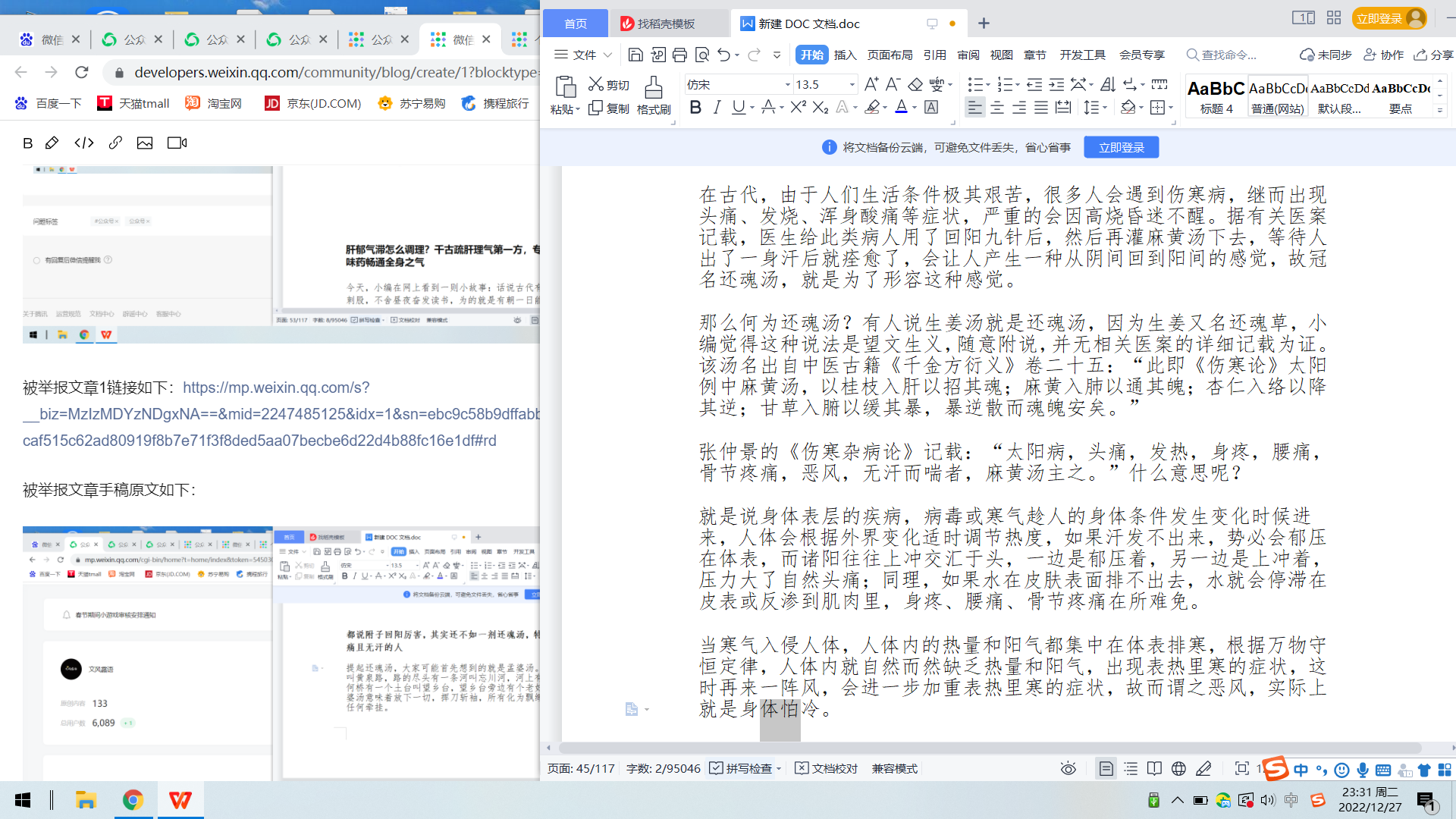Click the increase font size icon
Screen dimensions: 1456x819
point(871,84)
